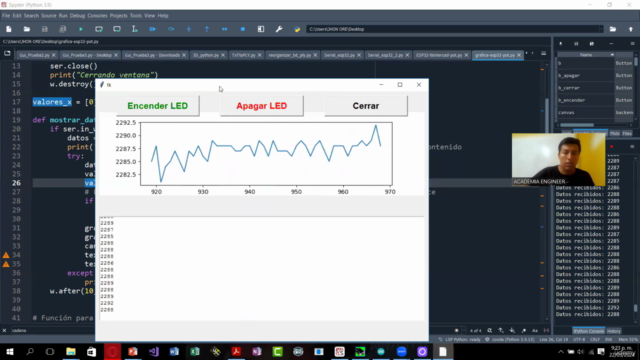Click the Cerrar button in tk window
640x360 pixels.
(366, 106)
